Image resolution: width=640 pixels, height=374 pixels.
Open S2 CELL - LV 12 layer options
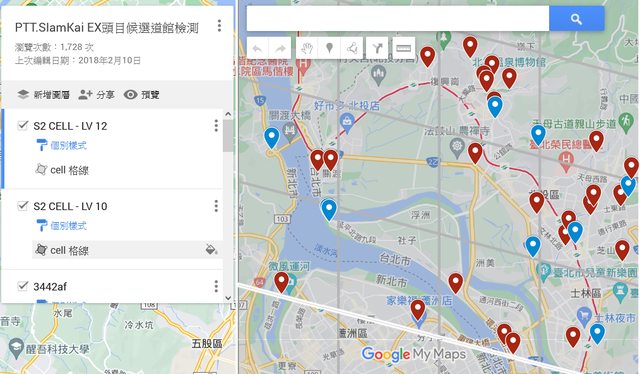tap(216, 125)
